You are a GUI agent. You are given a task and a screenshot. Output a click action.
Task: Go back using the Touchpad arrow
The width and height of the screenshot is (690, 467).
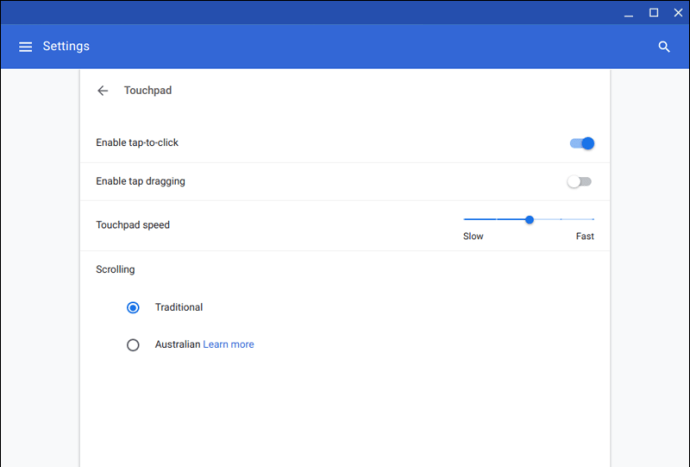point(103,91)
